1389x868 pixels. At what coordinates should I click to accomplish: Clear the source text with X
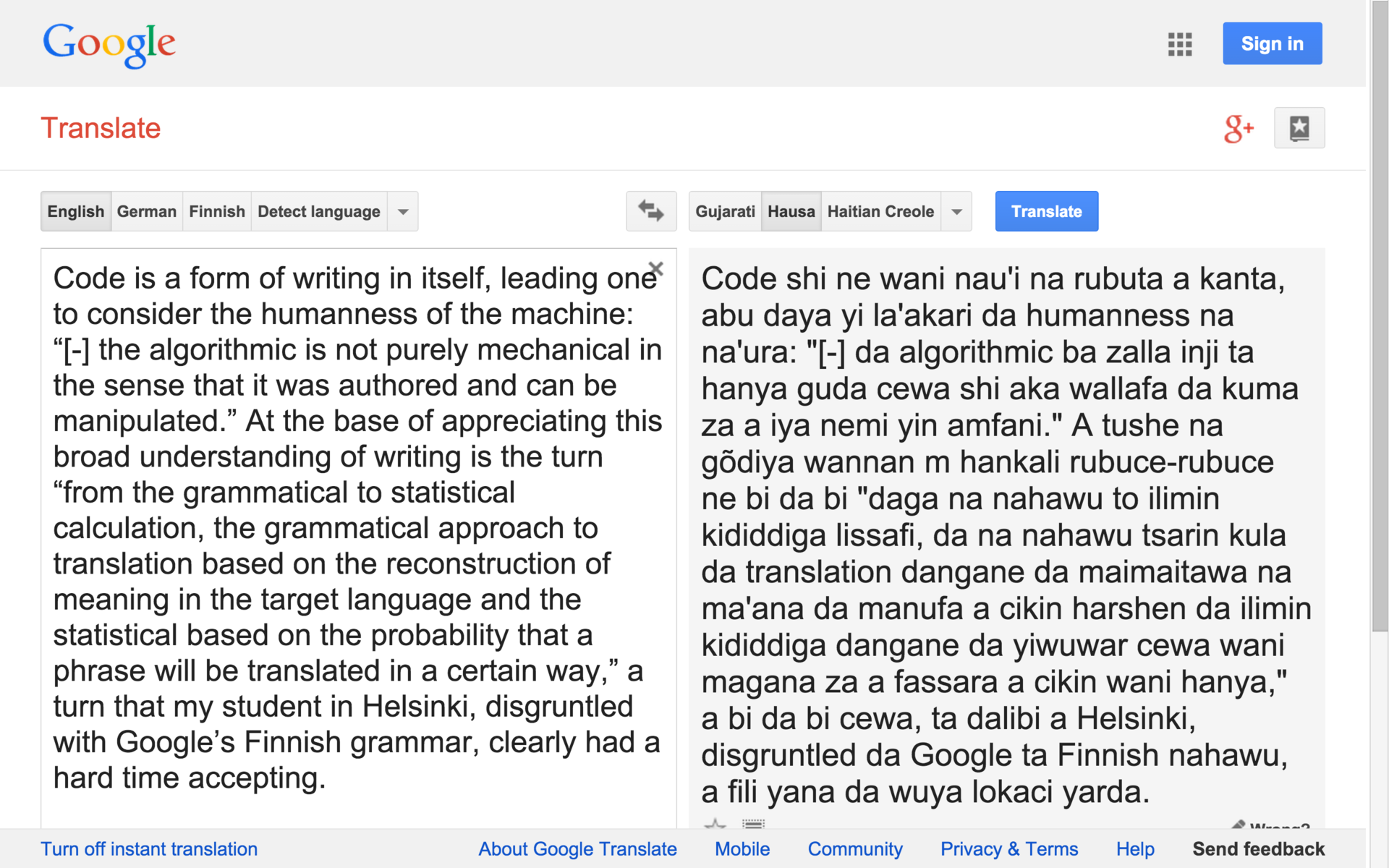click(656, 269)
